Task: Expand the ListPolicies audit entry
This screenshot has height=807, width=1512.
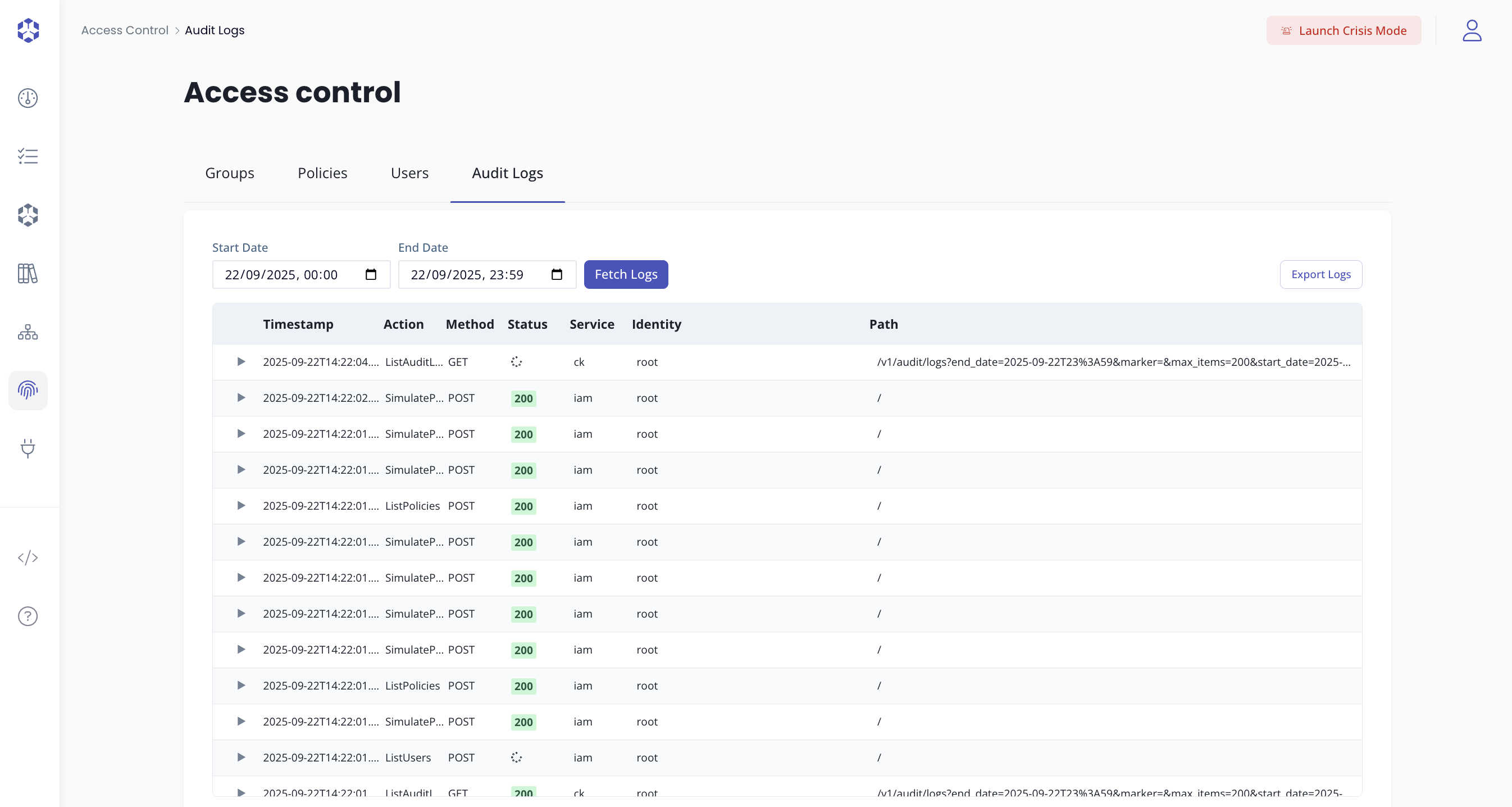Action: pos(240,506)
